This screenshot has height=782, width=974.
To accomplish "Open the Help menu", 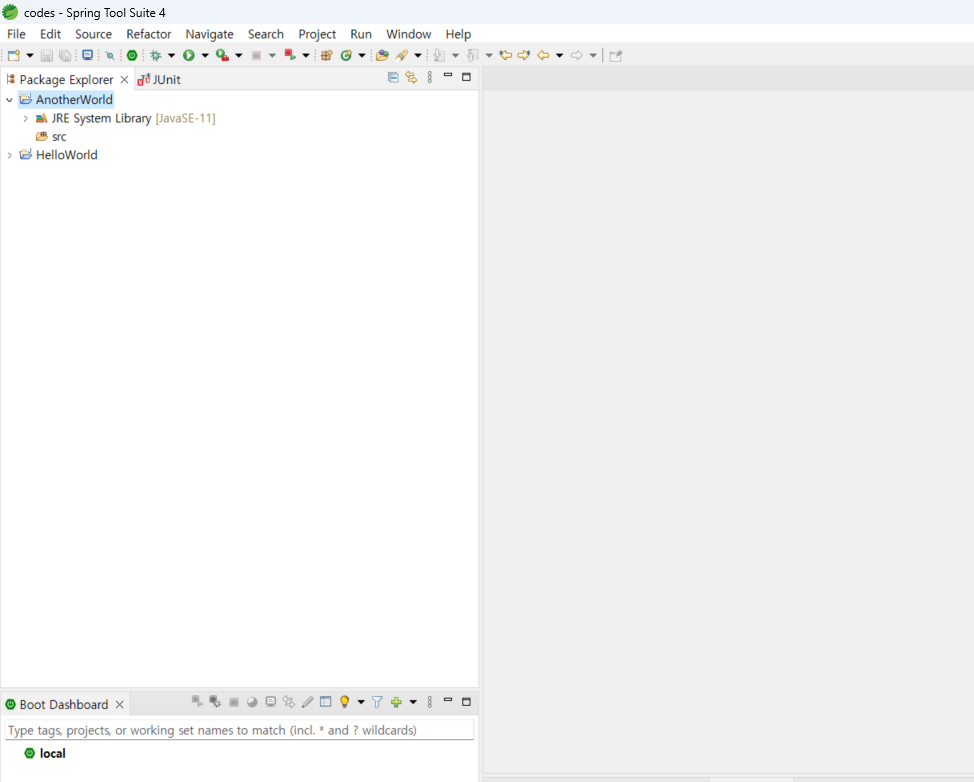I will (458, 34).
